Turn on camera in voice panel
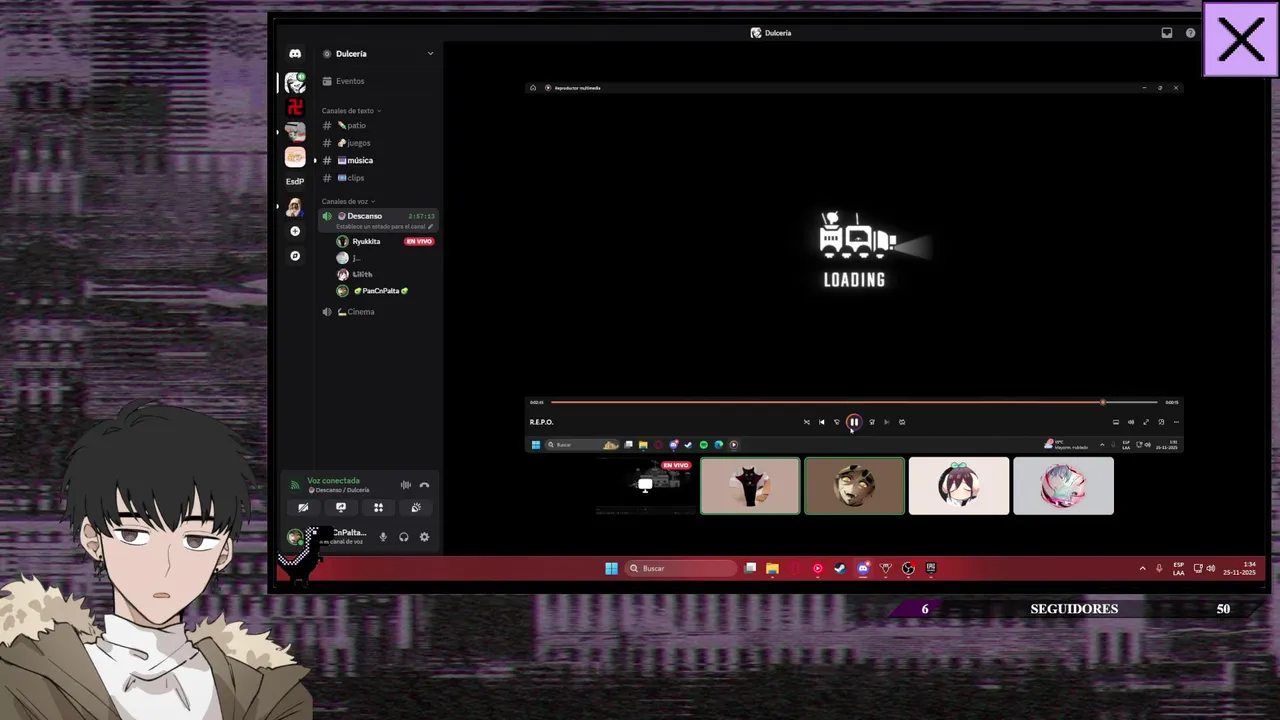1280x720 pixels. 303,508
